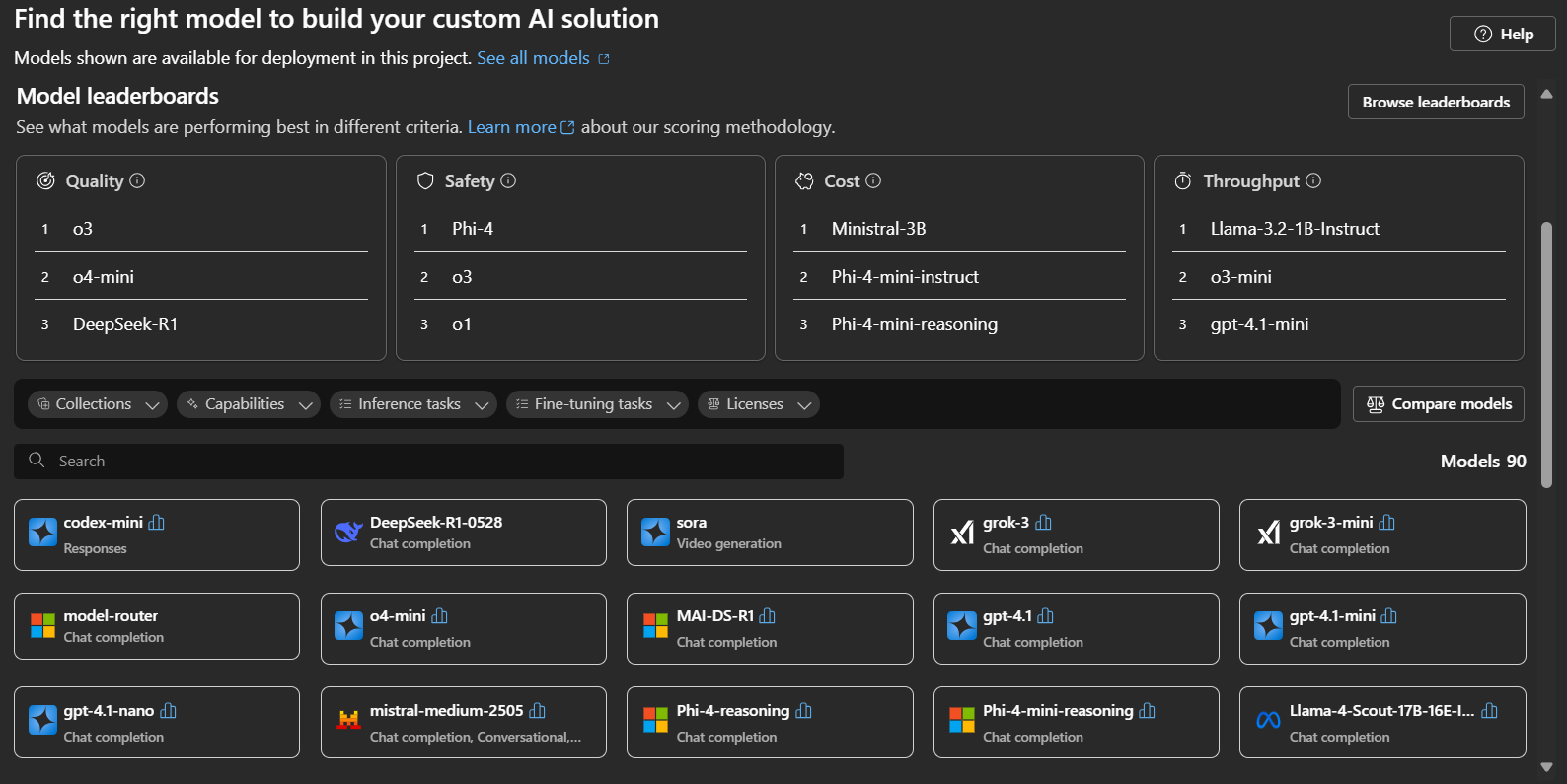The image size is (1567, 784).
Task: Click the scrollbar down arrow
Action: click(x=1546, y=766)
